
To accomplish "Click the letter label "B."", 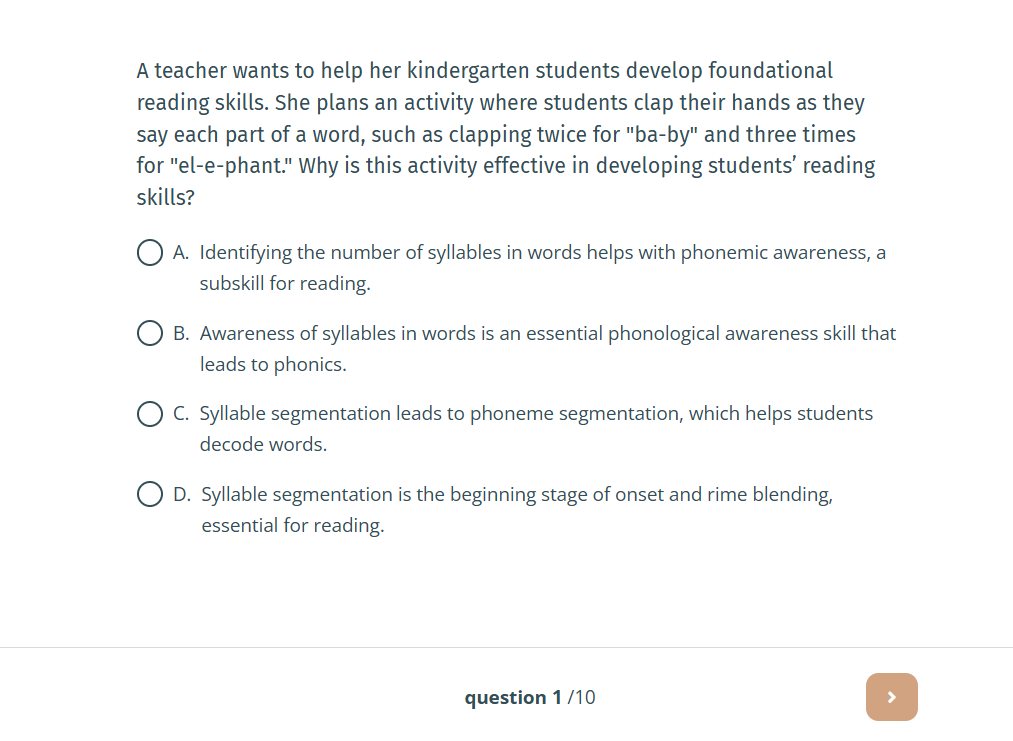I will coord(181,333).
